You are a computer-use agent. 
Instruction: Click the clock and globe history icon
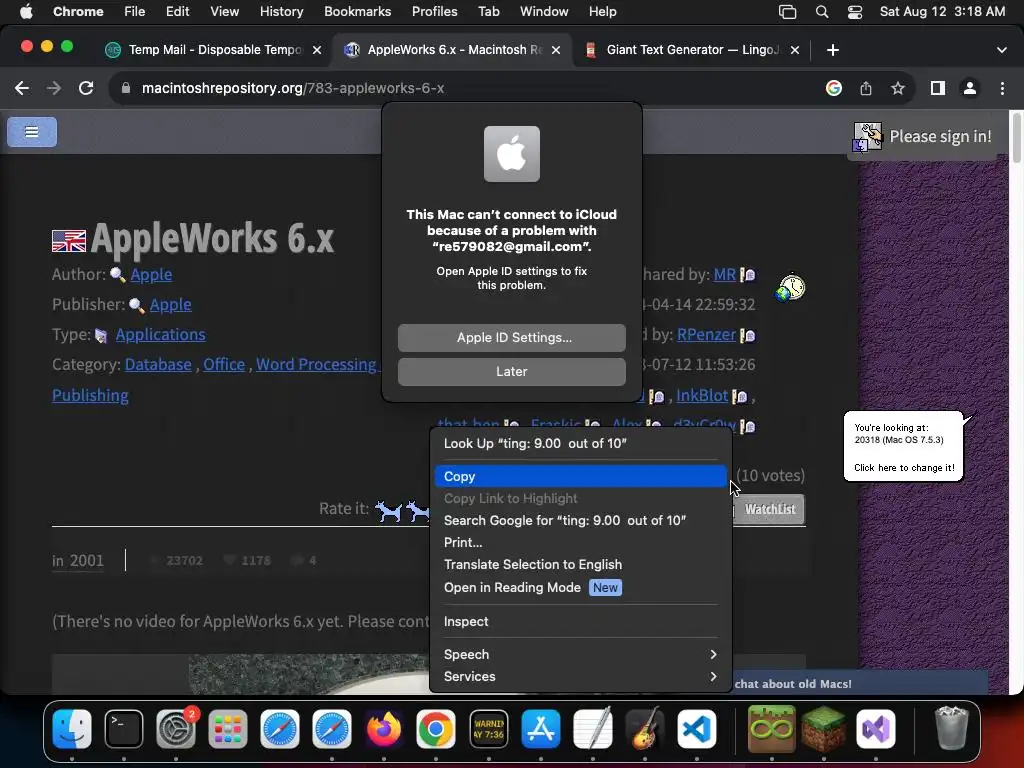tap(791, 287)
